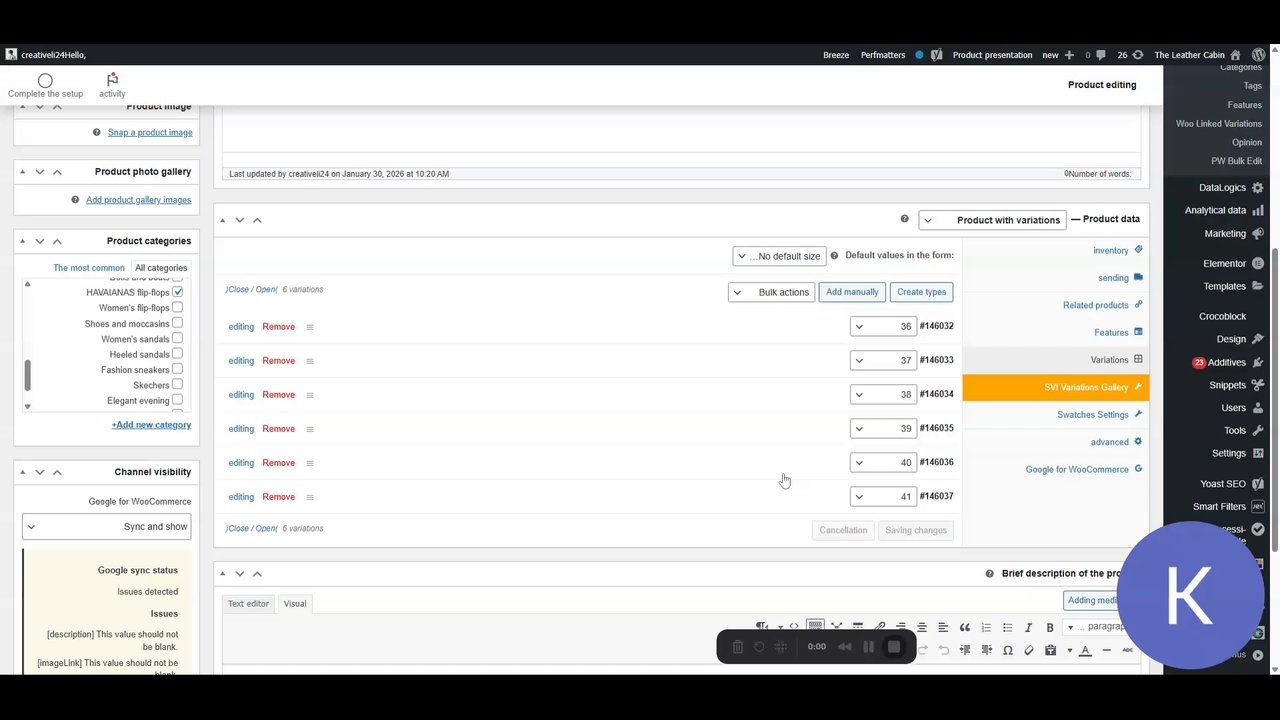The width and height of the screenshot is (1280, 720).
Task: Open Elementor in the admin menu
Action: click(1224, 264)
